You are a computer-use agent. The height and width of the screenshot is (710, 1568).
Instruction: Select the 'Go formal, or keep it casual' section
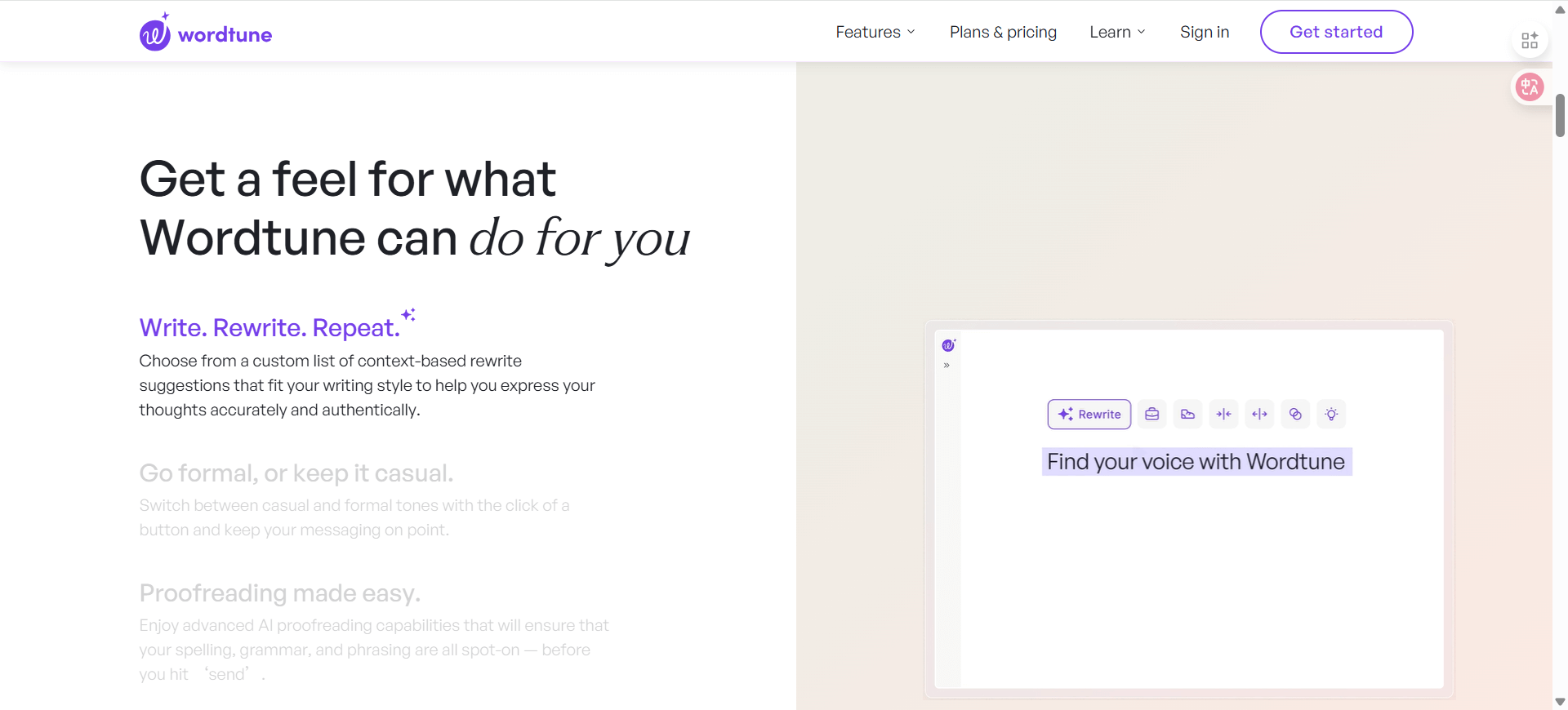(x=296, y=473)
